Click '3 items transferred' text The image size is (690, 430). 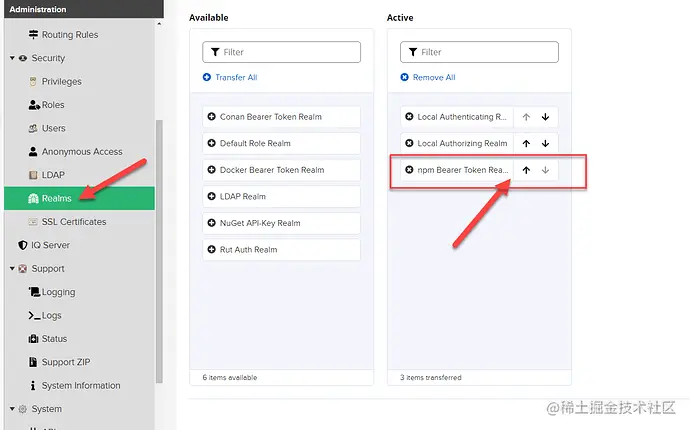coord(431,378)
